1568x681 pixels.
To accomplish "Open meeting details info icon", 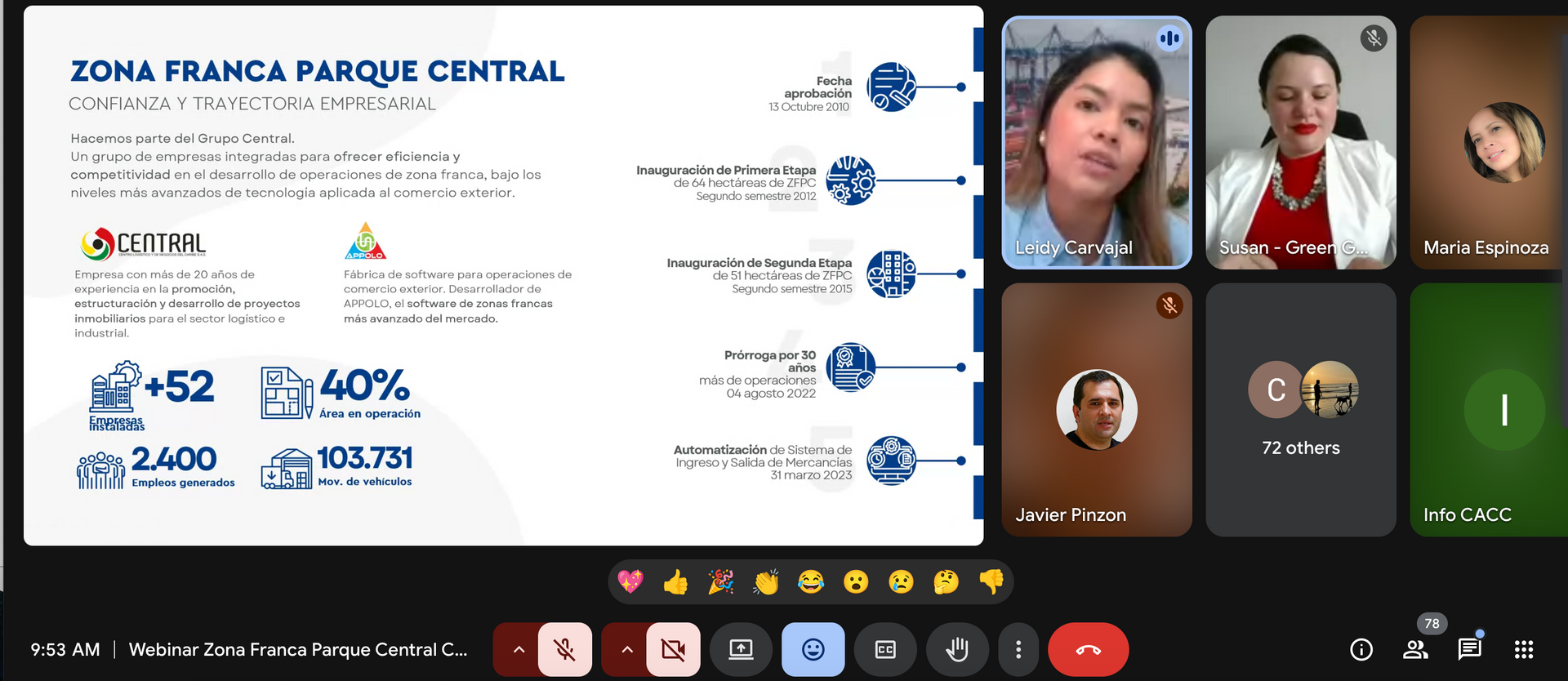I will [1361, 650].
